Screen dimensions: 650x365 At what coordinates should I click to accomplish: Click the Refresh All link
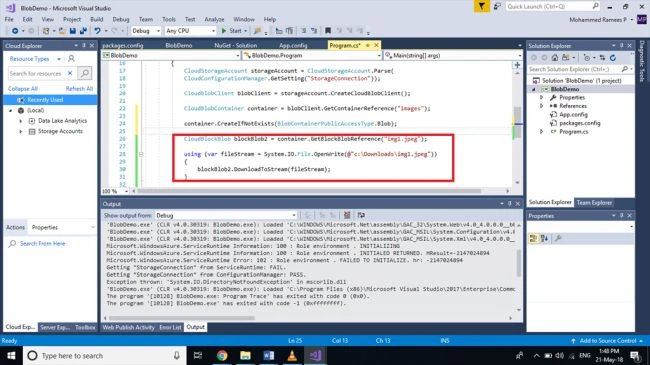coord(79,89)
